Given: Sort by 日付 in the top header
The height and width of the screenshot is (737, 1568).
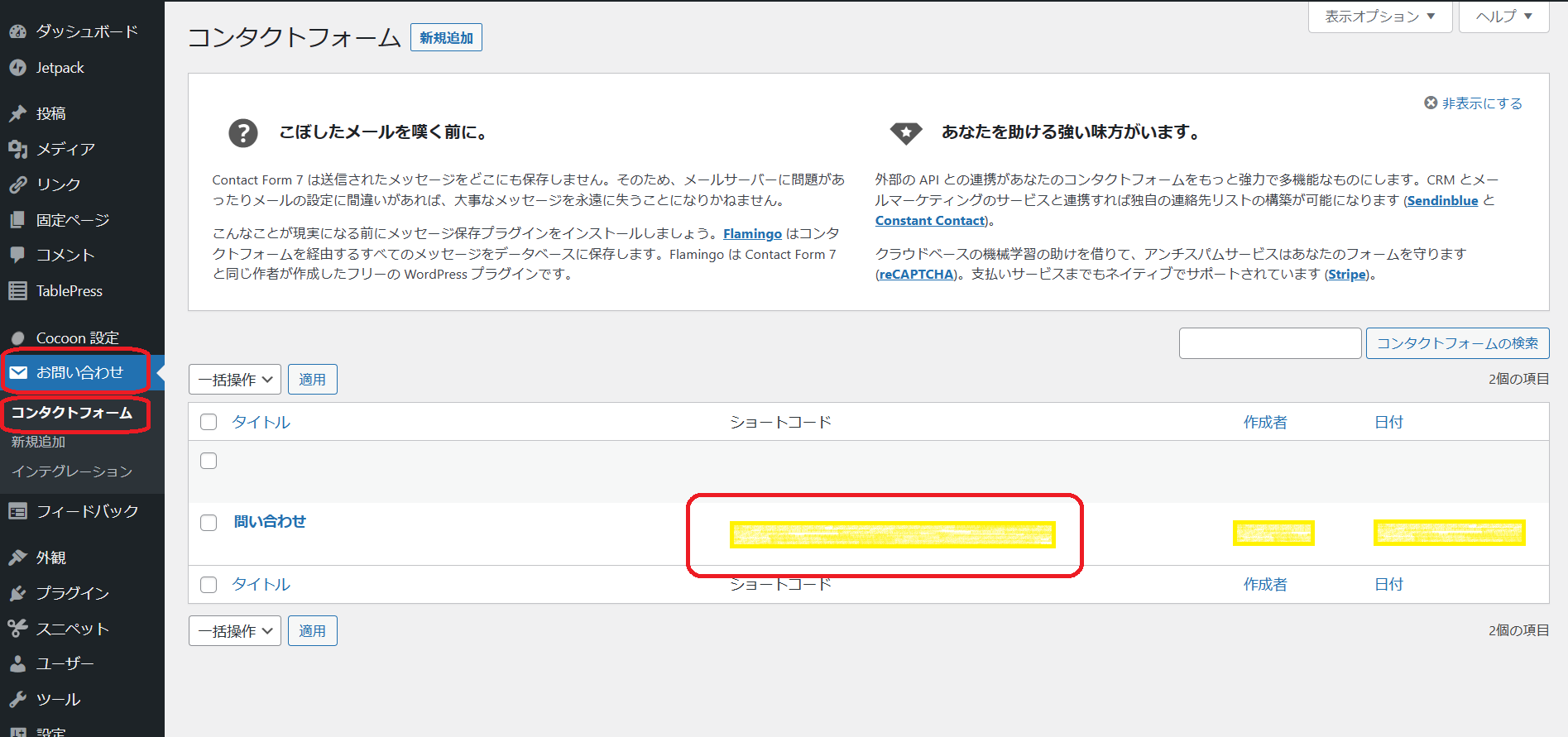Looking at the screenshot, I should pos(1388,422).
